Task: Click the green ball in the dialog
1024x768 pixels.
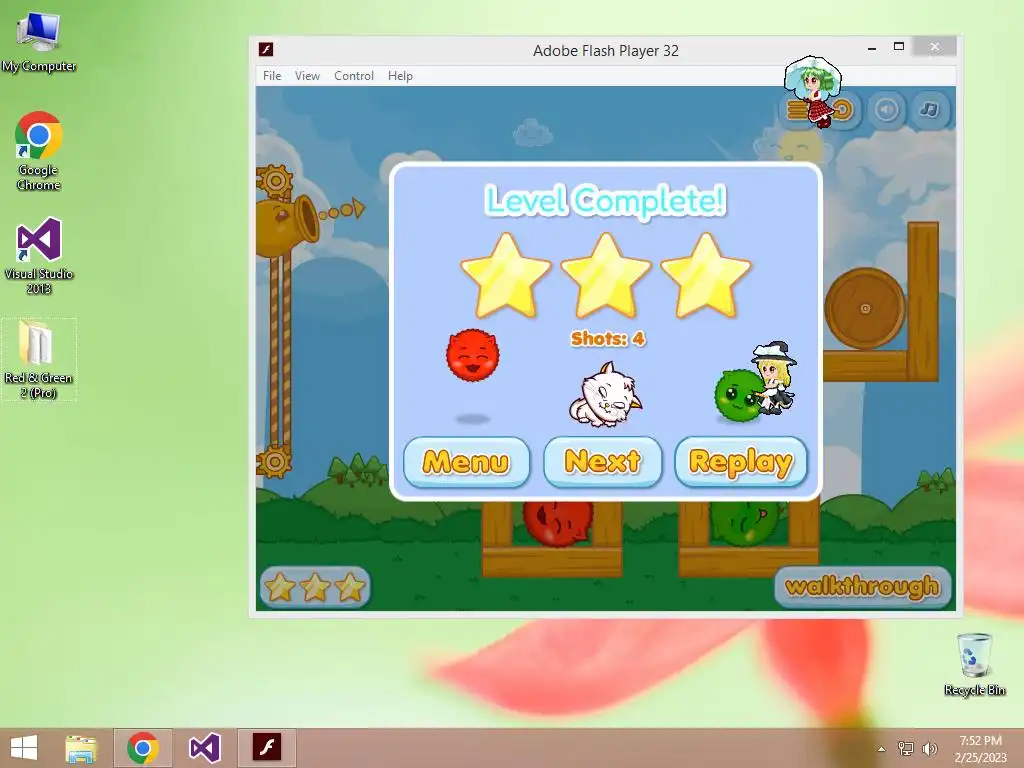Action: coord(739,396)
